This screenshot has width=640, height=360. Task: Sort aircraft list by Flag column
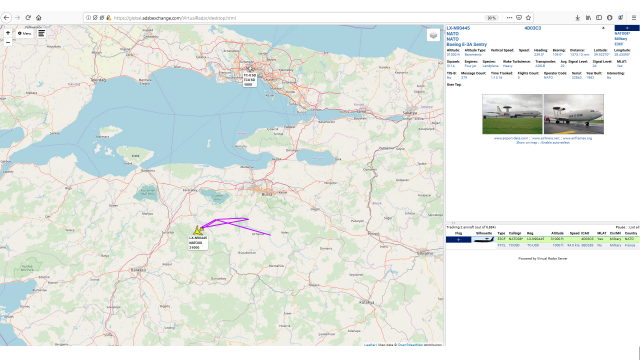point(458,233)
